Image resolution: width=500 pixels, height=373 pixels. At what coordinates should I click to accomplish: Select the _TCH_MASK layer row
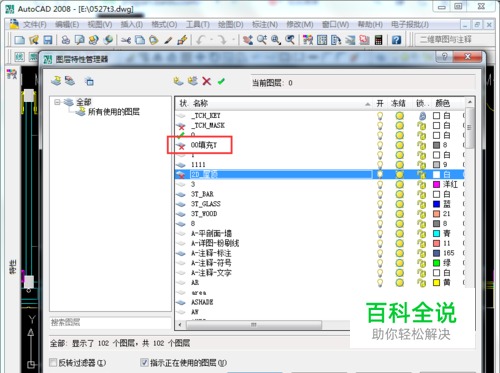click(320, 126)
